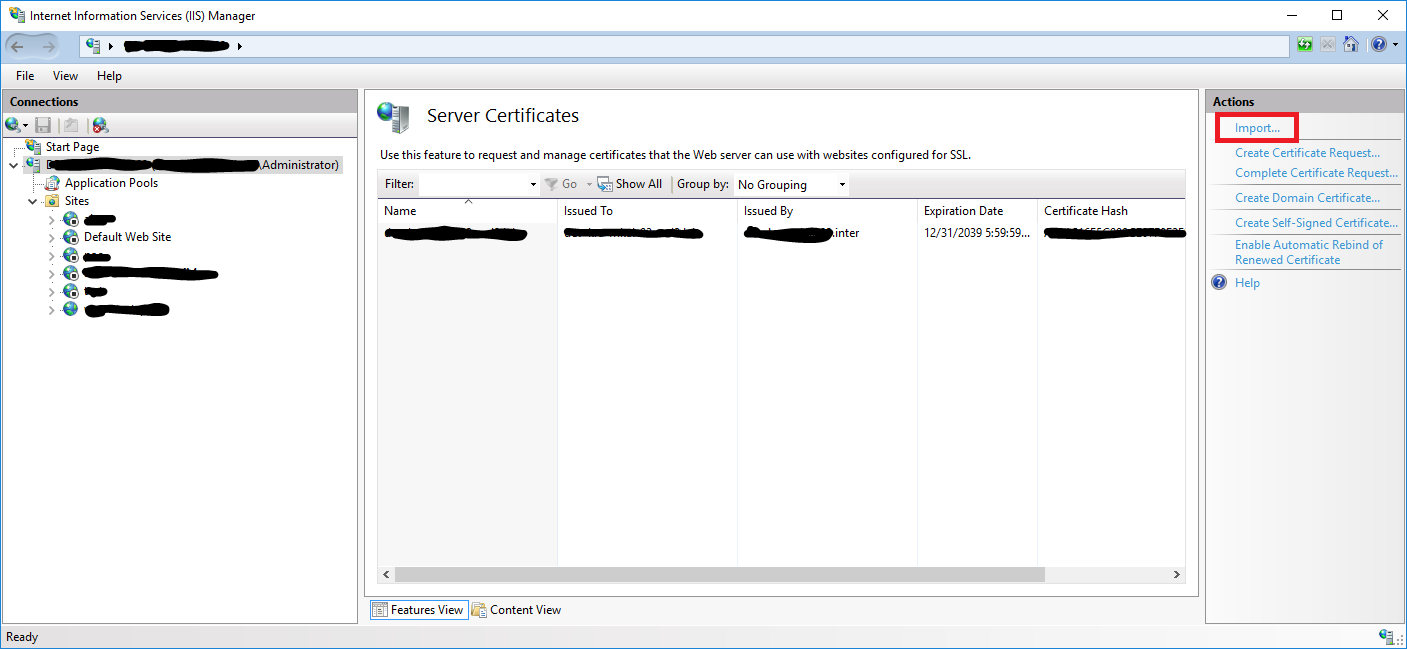Click the Stop icon in address bar
Screen dimensions: 1407x649
pos(1328,45)
